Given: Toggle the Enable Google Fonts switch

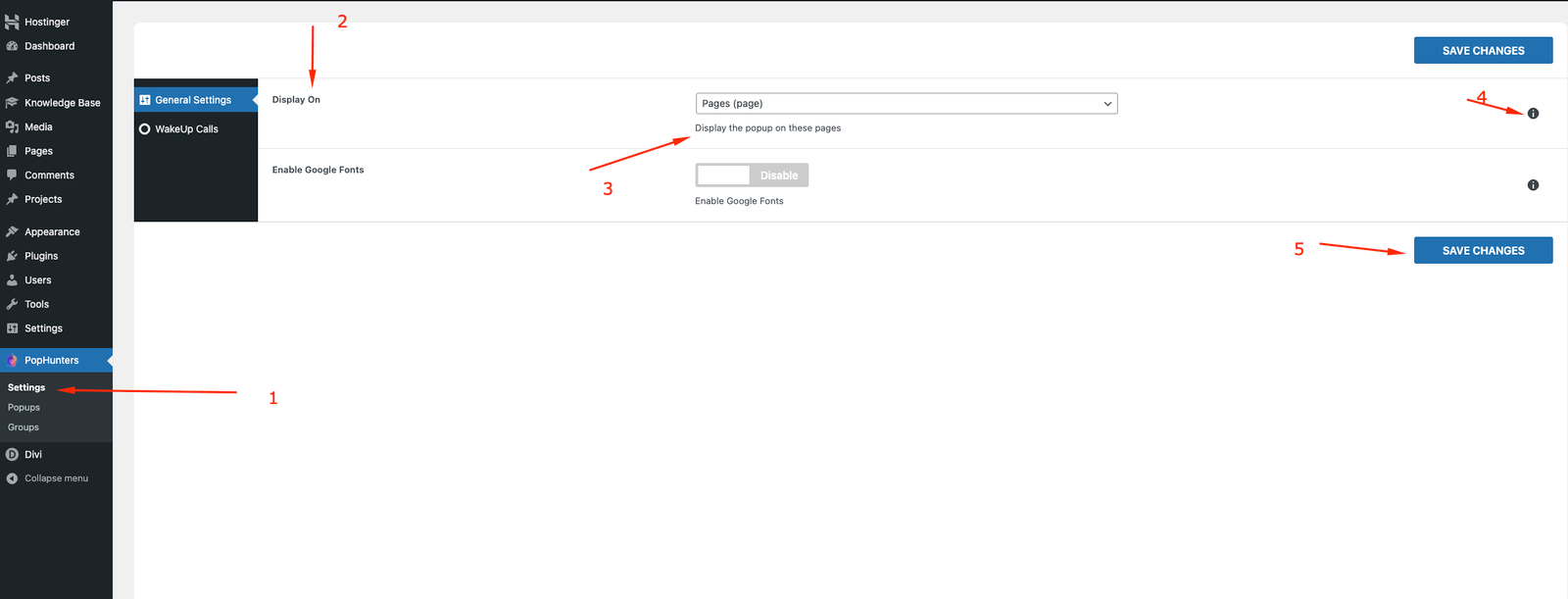Looking at the screenshot, I should tap(752, 175).
